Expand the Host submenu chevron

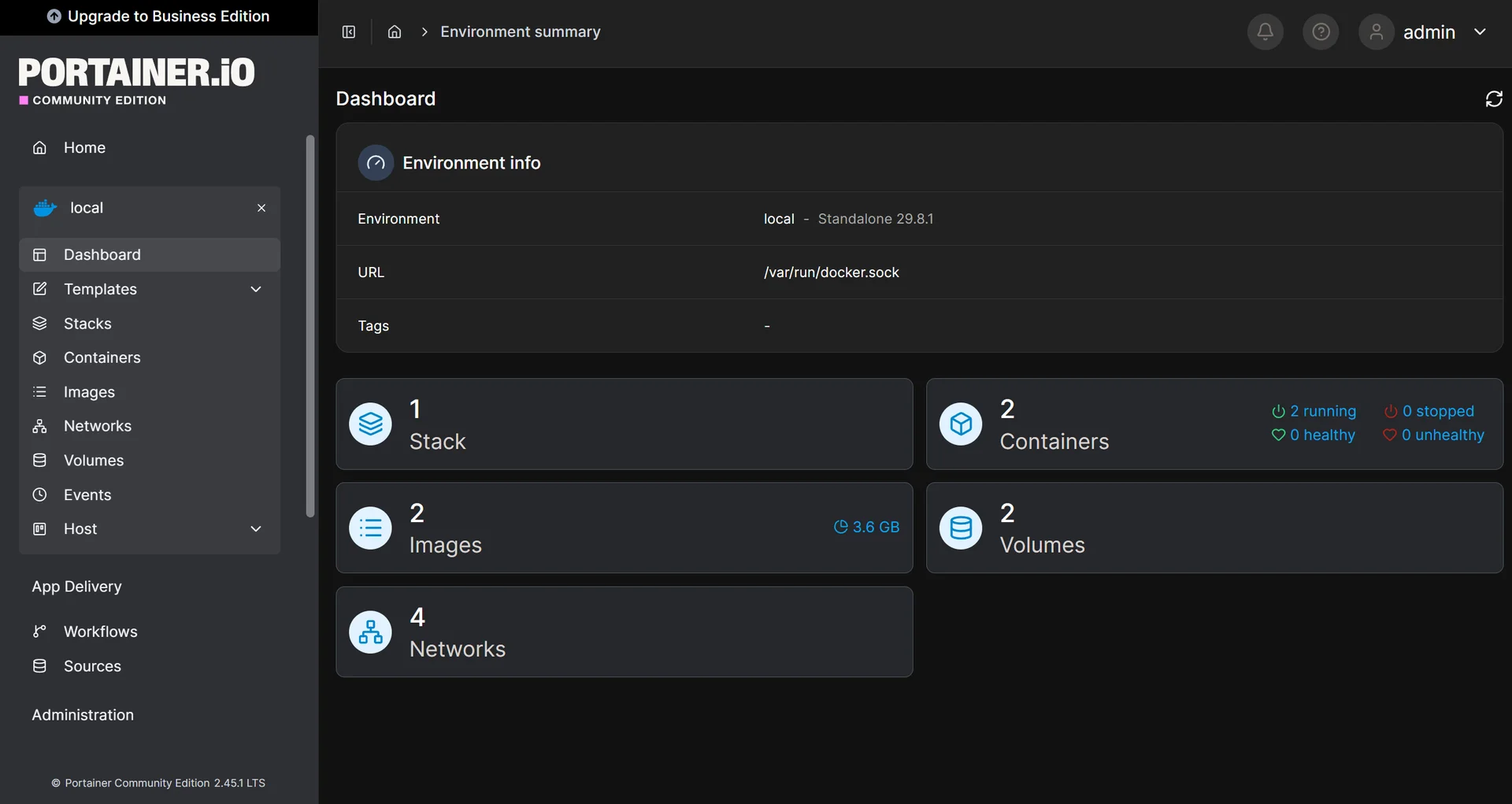(256, 528)
